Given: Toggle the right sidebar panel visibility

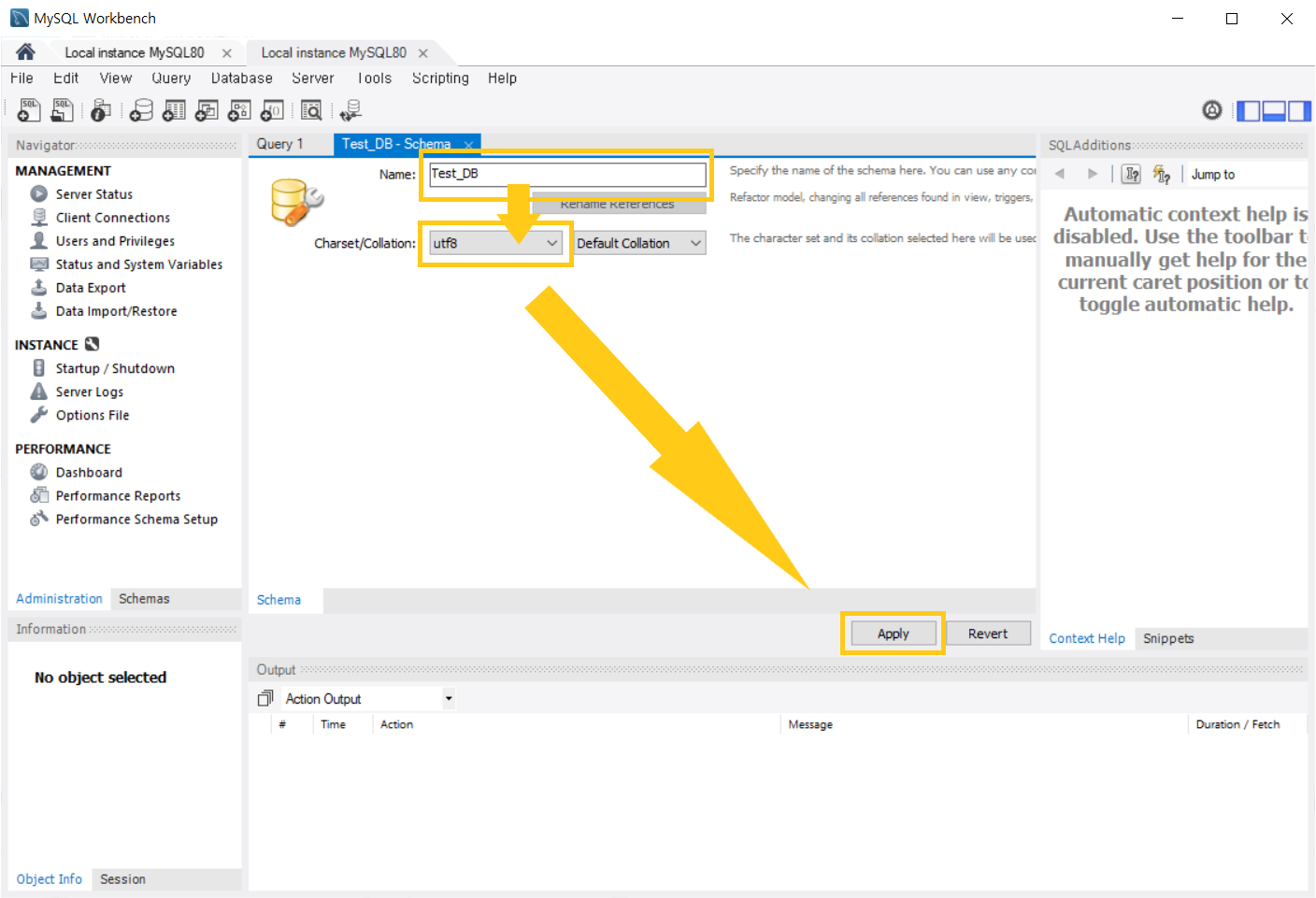Looking at the screenshot, I should [1299, 111].
